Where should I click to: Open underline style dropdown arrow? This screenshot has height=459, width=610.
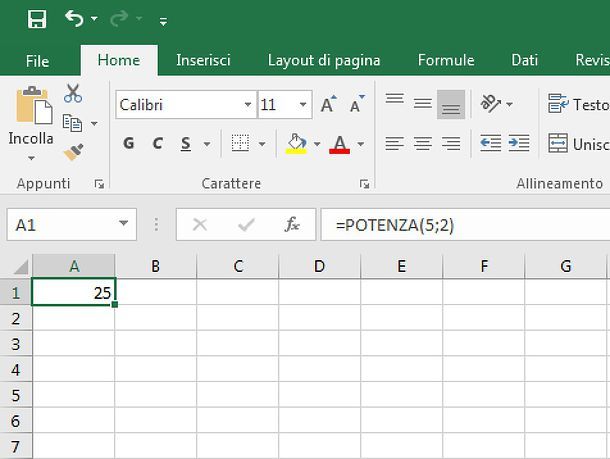pos(207,144)
